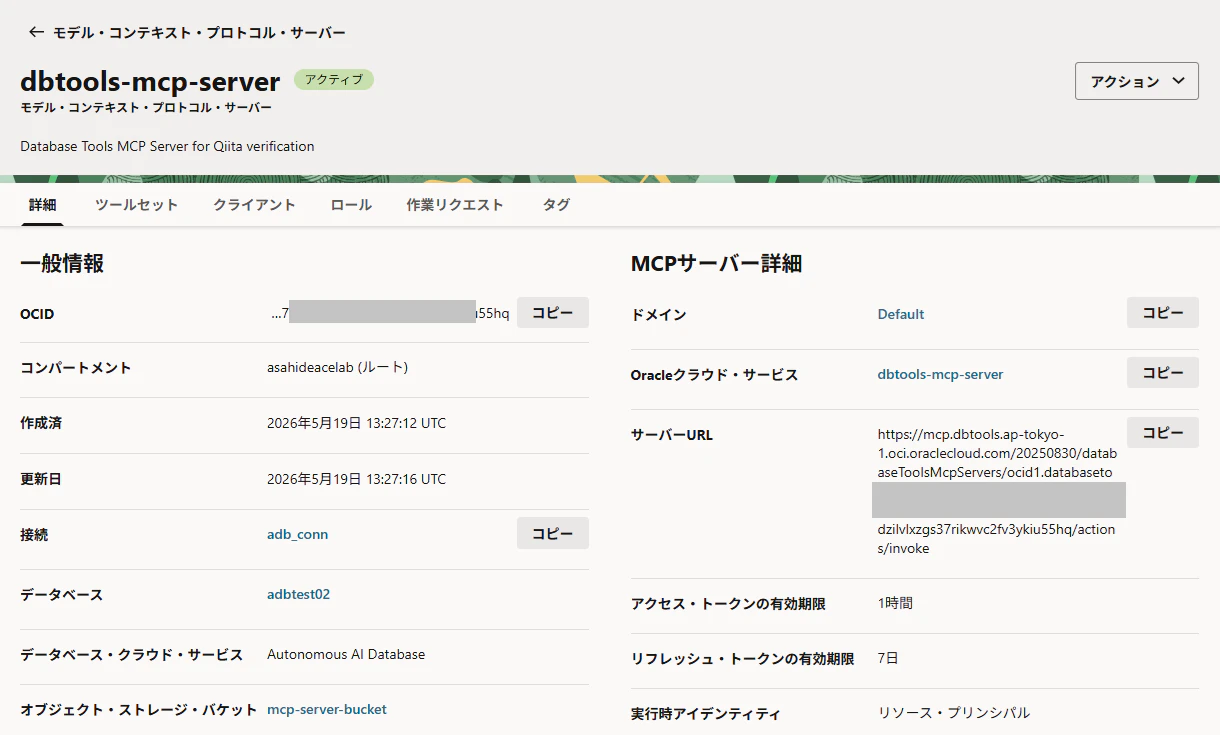Click the 一般情報 section heading
Screen dimensions: 1220x735
(62, 264)
